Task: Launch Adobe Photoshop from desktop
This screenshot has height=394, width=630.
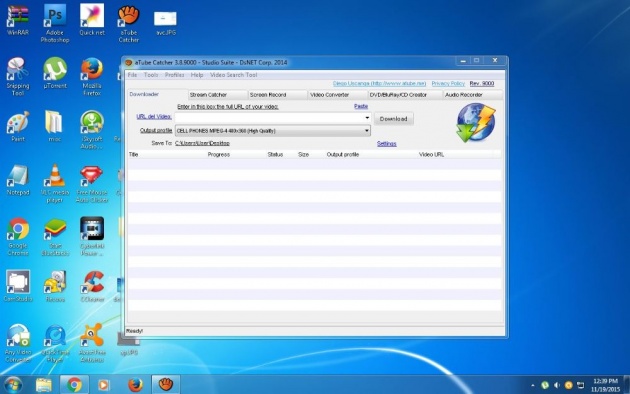Action: point(55,23)
